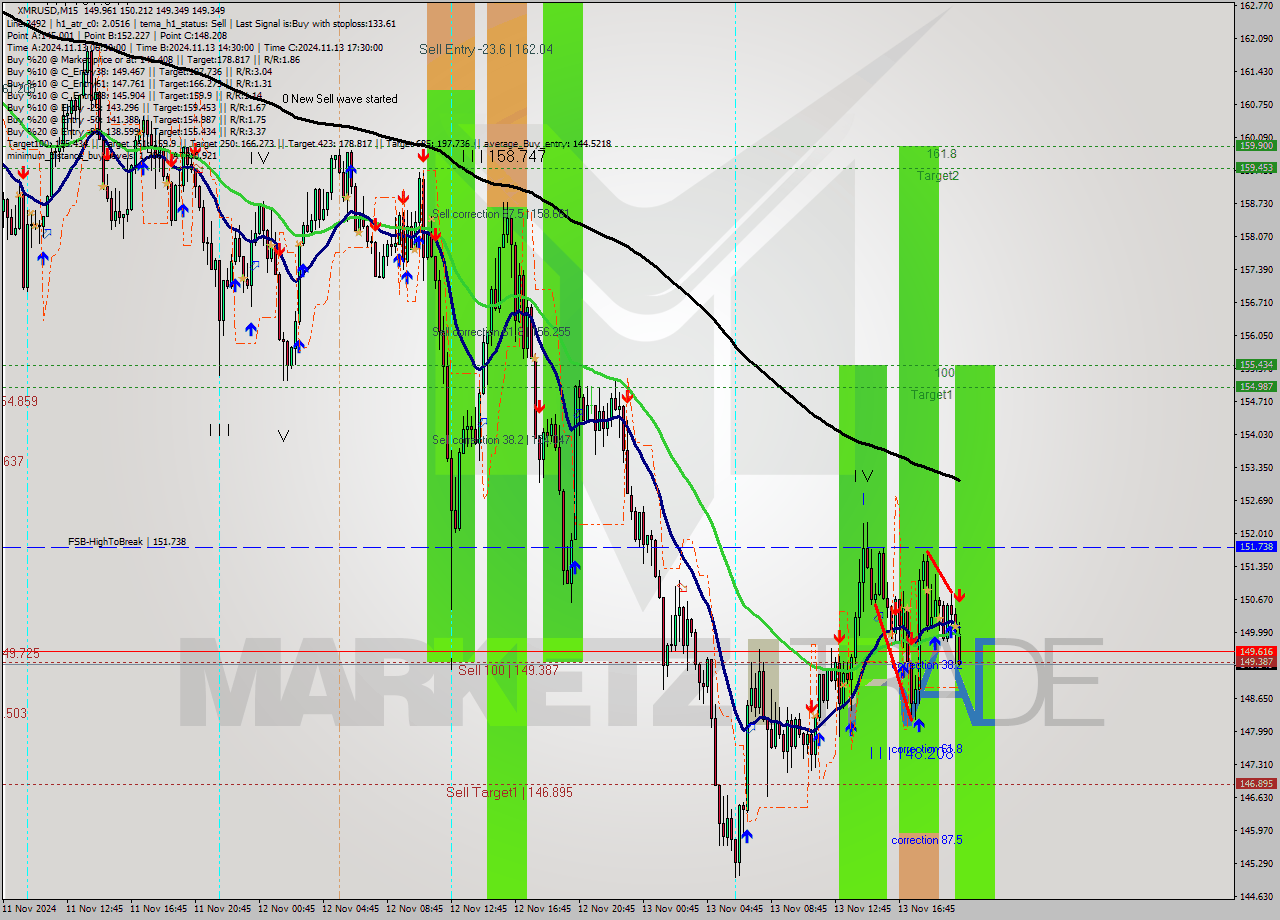Click the 152.690 price axis value

pyautogui.click(x=1255, y=501)
